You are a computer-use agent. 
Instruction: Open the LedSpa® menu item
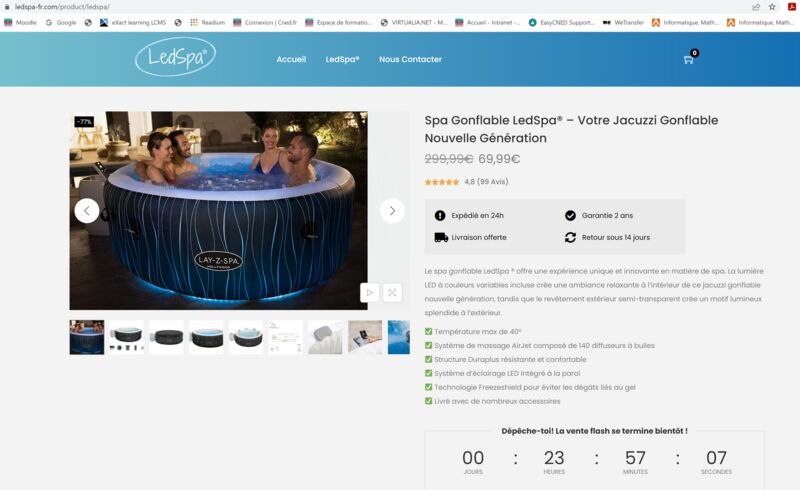pyautogui.click(x=342, y=59)
